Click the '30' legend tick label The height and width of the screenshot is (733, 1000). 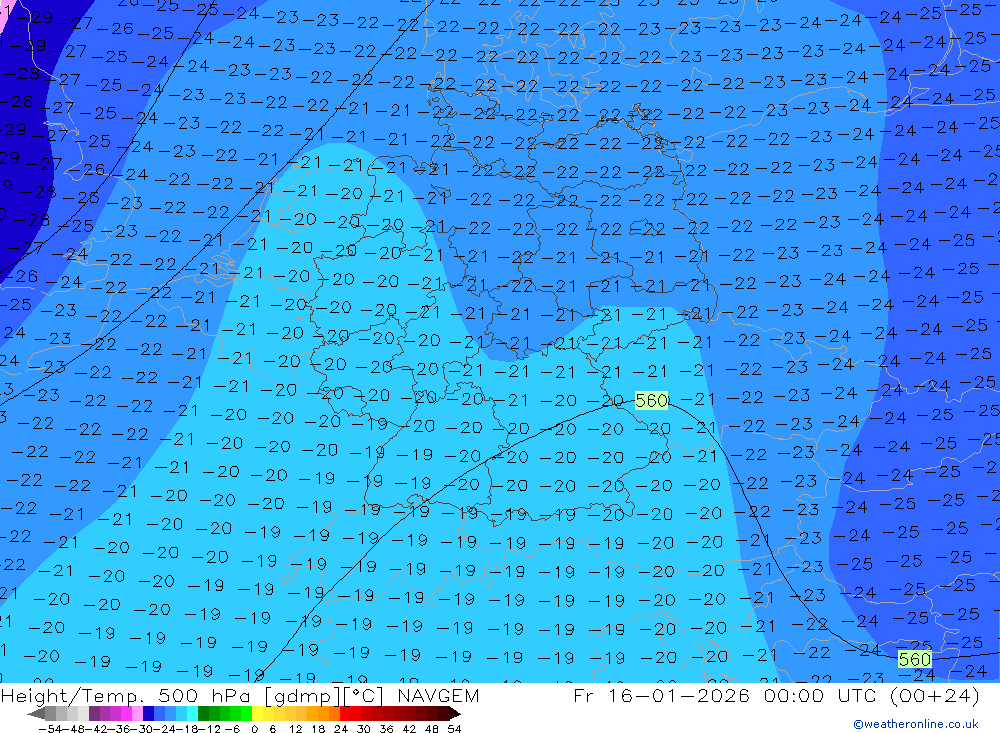tap(364, 729)
